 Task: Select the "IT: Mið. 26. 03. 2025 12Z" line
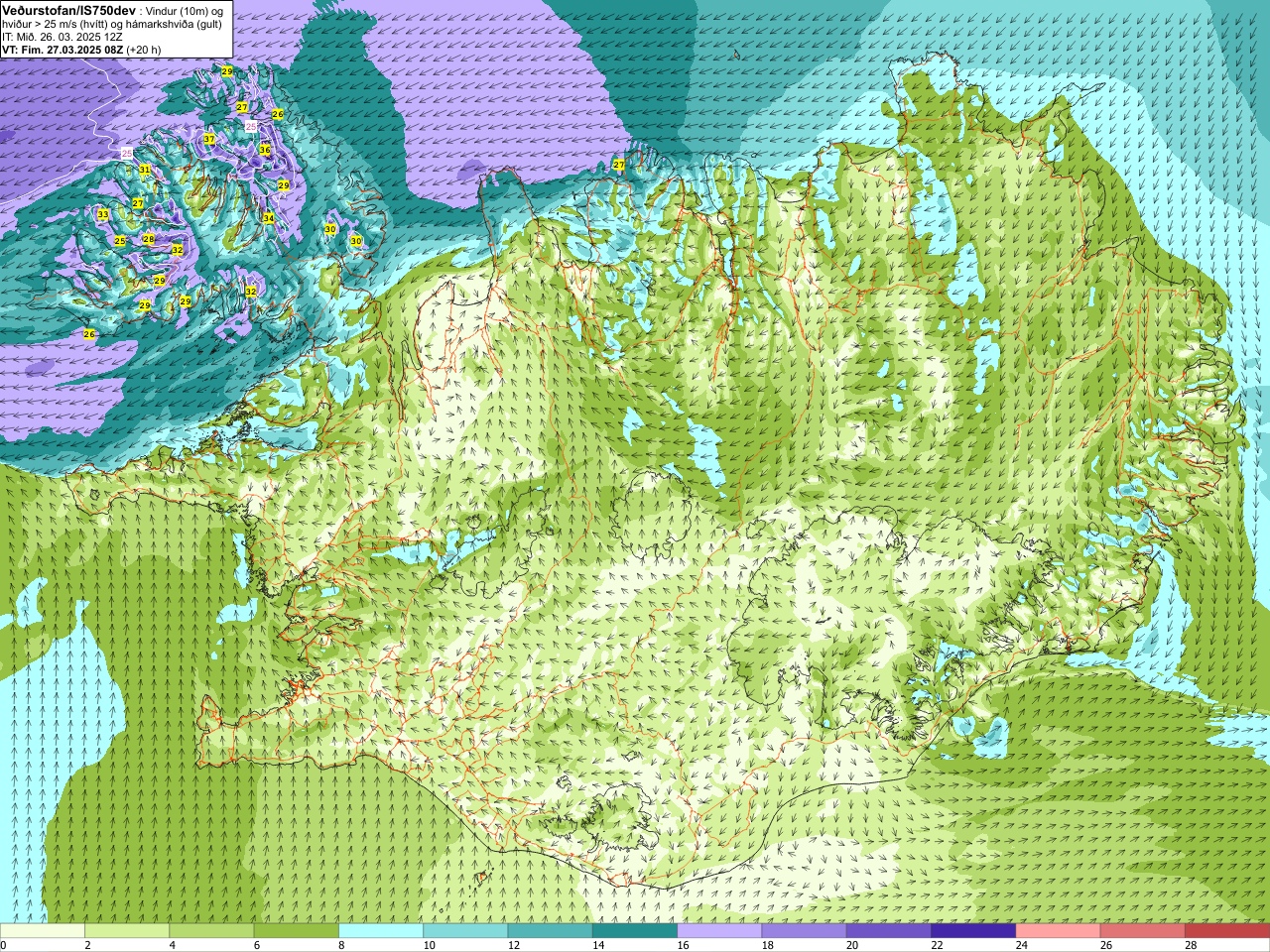tap(63, 37)
